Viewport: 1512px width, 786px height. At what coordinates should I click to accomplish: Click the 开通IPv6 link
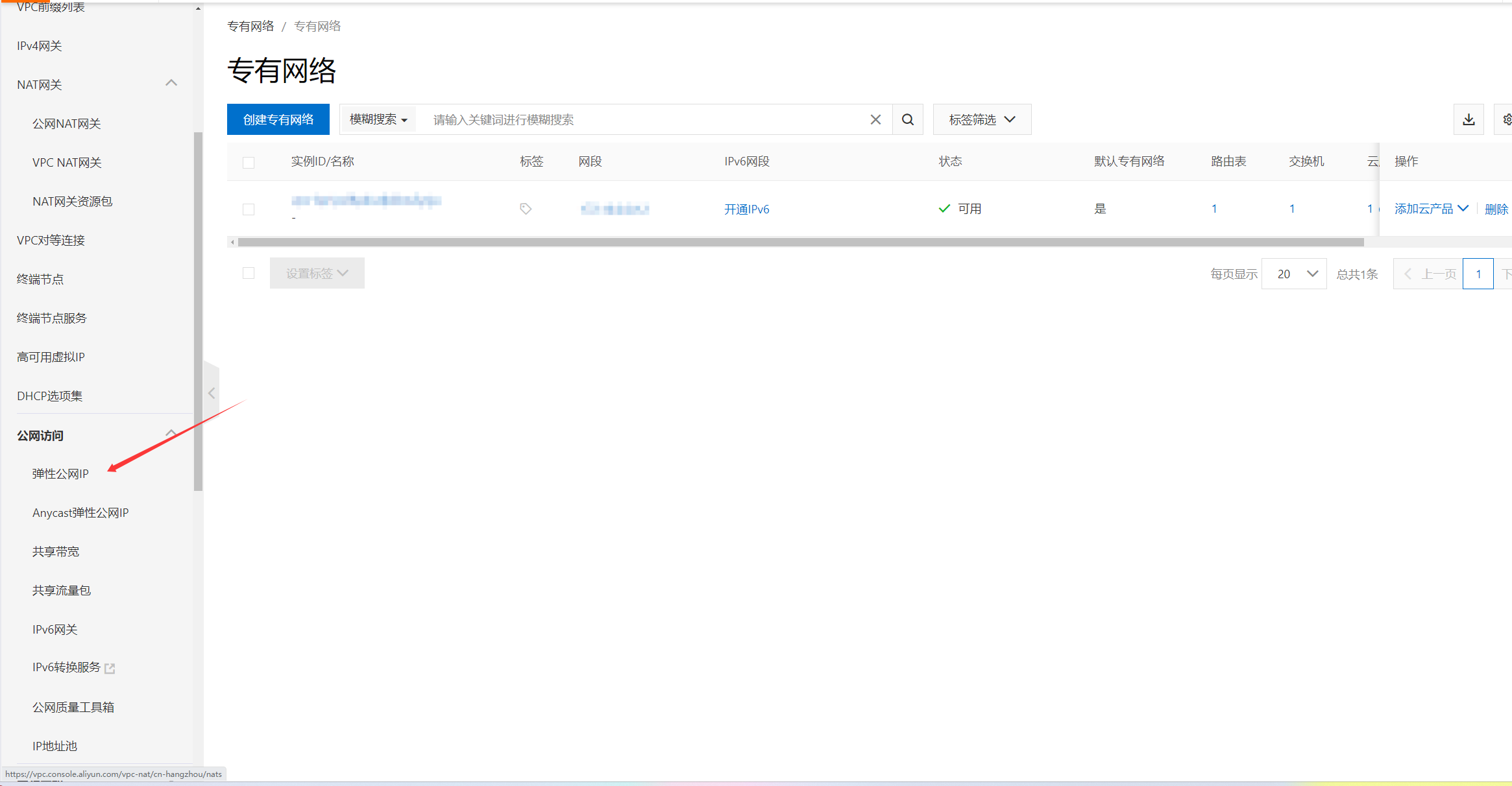[x=746, y=209]
